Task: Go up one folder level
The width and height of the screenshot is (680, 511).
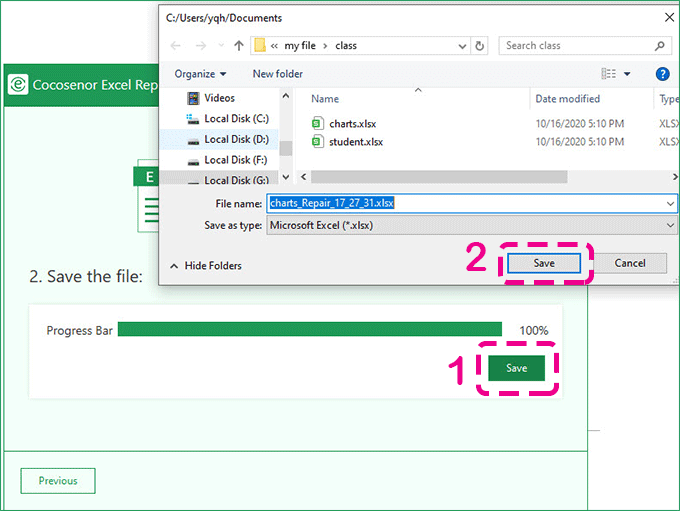Action: 239,45
